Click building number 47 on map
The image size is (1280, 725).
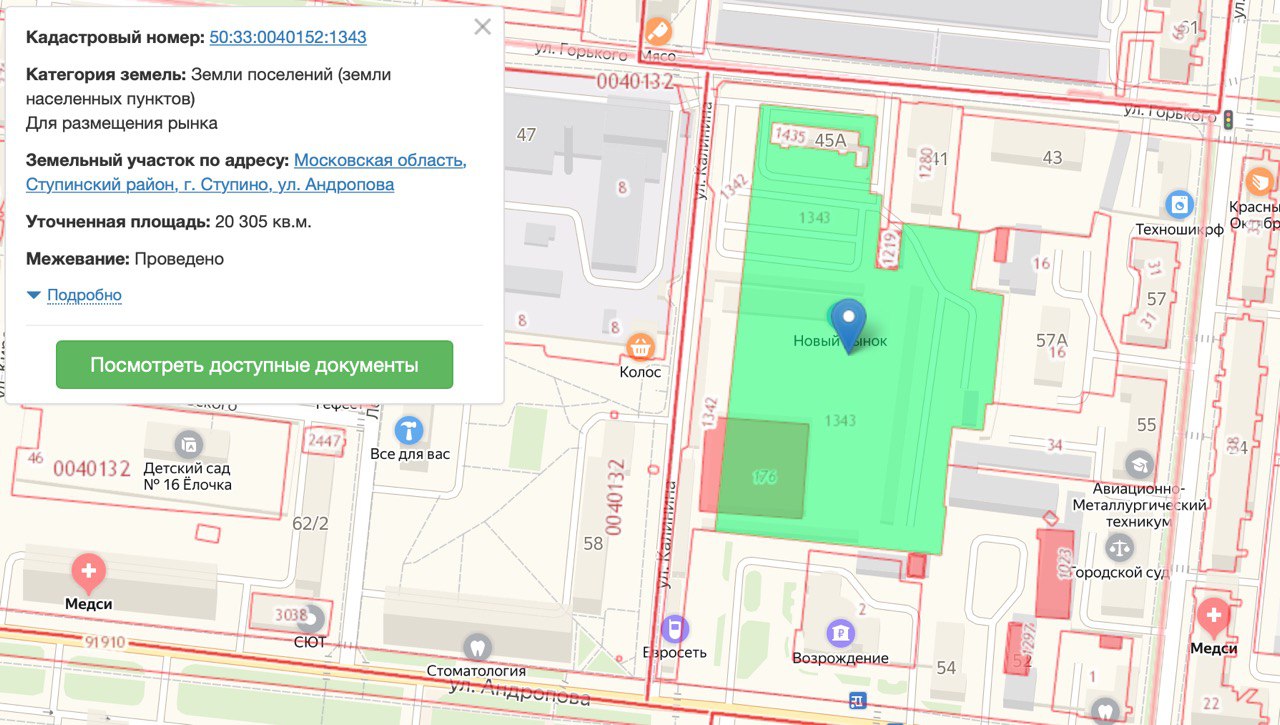(x=526, y=135)
